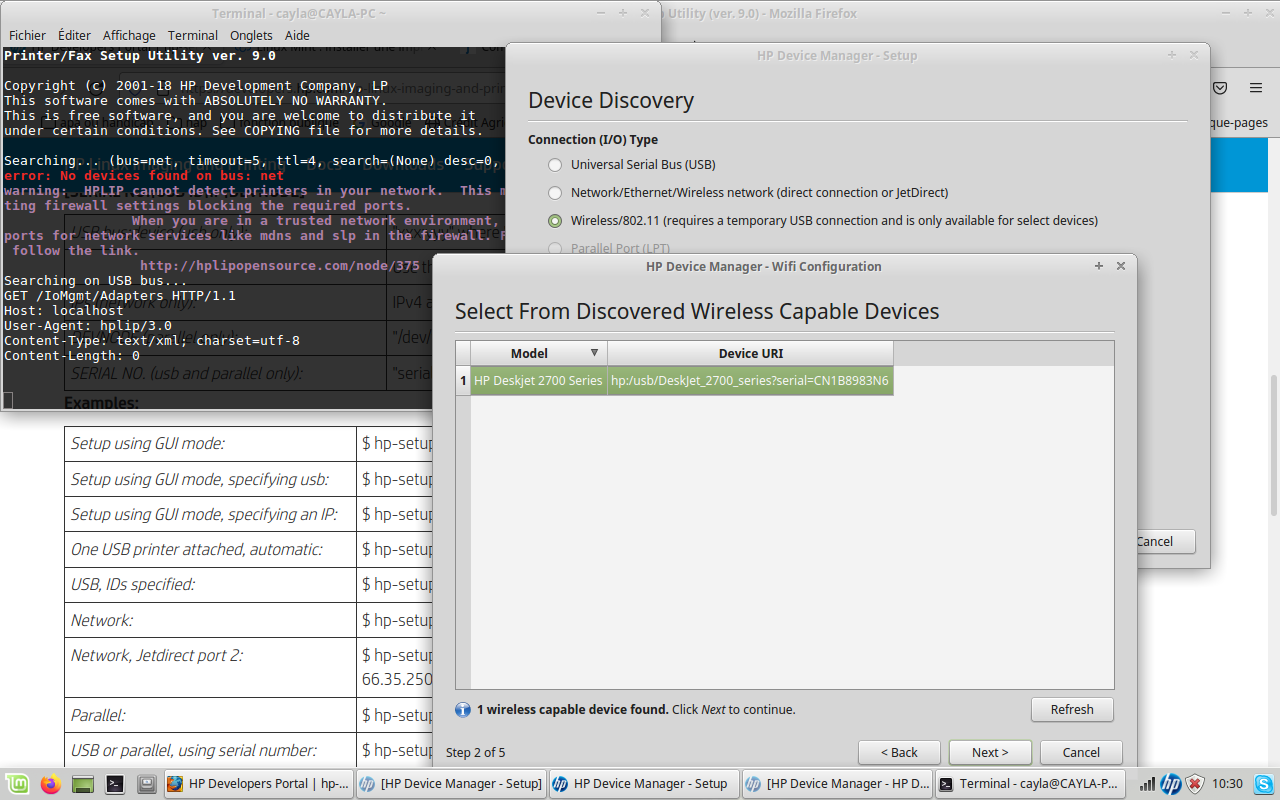Open the Terminal Fichier menu
The height and width of the screenshot is (800, 1280).
[27, 35]
